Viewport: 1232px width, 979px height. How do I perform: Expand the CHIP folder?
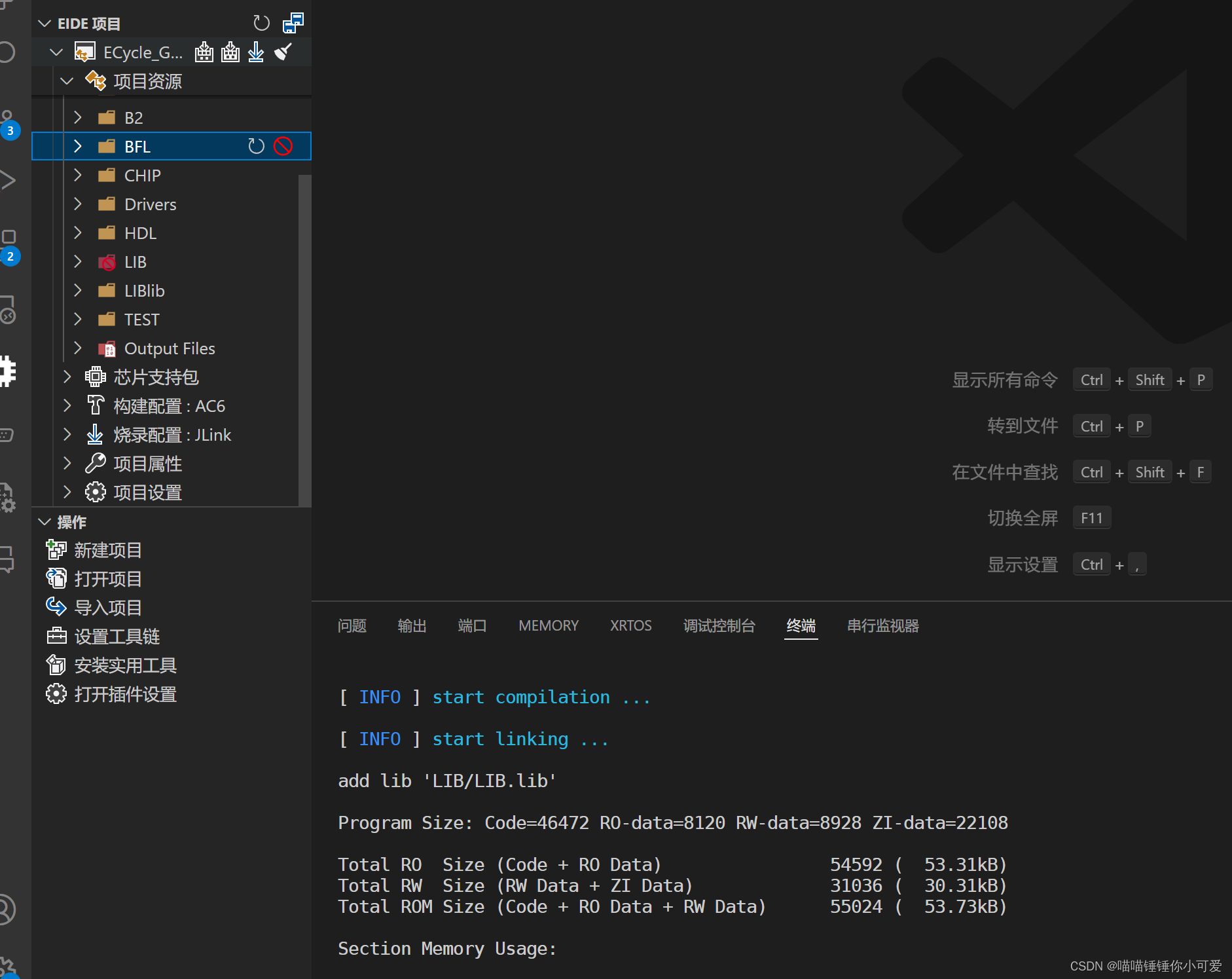pos(78,175)
